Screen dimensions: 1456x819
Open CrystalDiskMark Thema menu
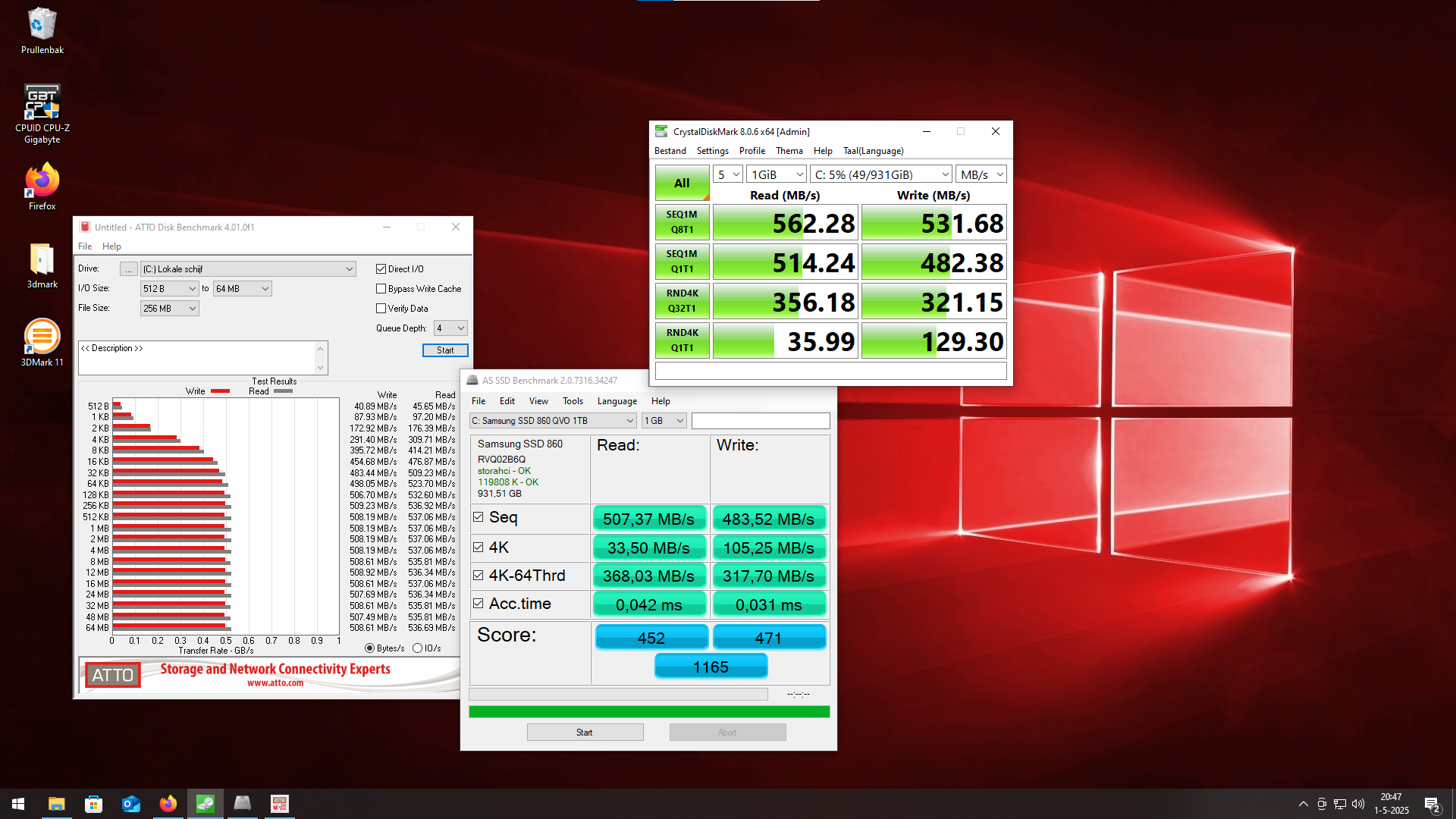click(789, 151)
